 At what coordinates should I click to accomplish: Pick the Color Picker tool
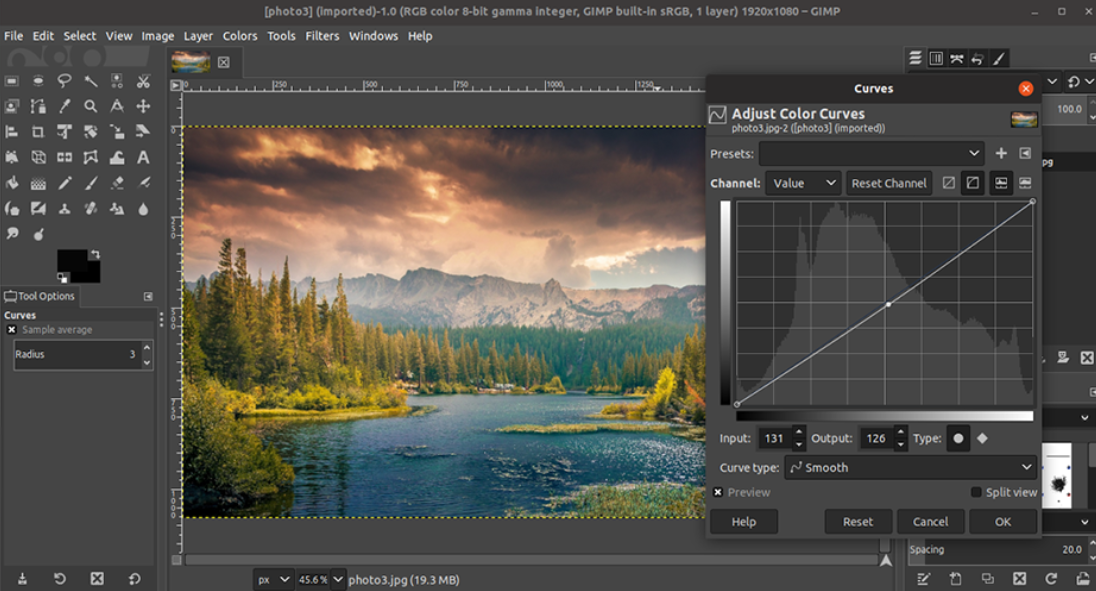(64, 105)
